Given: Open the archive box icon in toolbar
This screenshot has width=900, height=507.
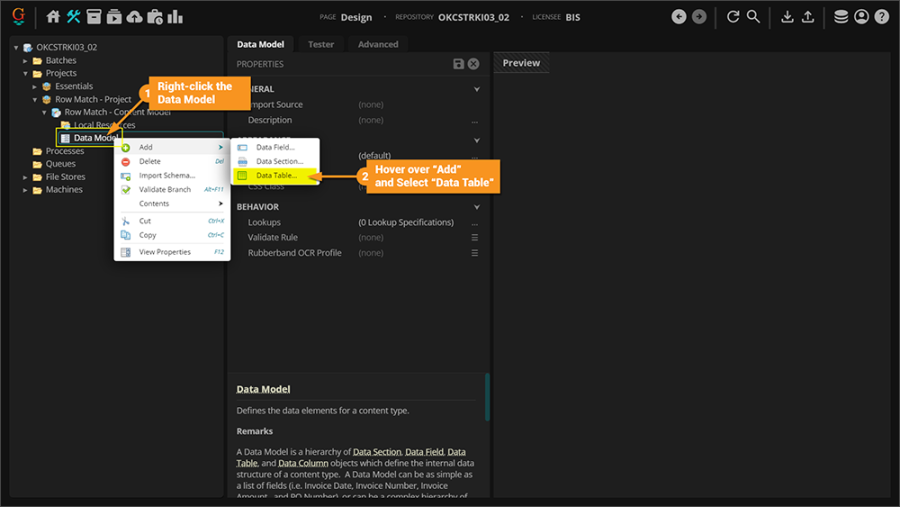Looking at the screenshot, I should (94, 17).
